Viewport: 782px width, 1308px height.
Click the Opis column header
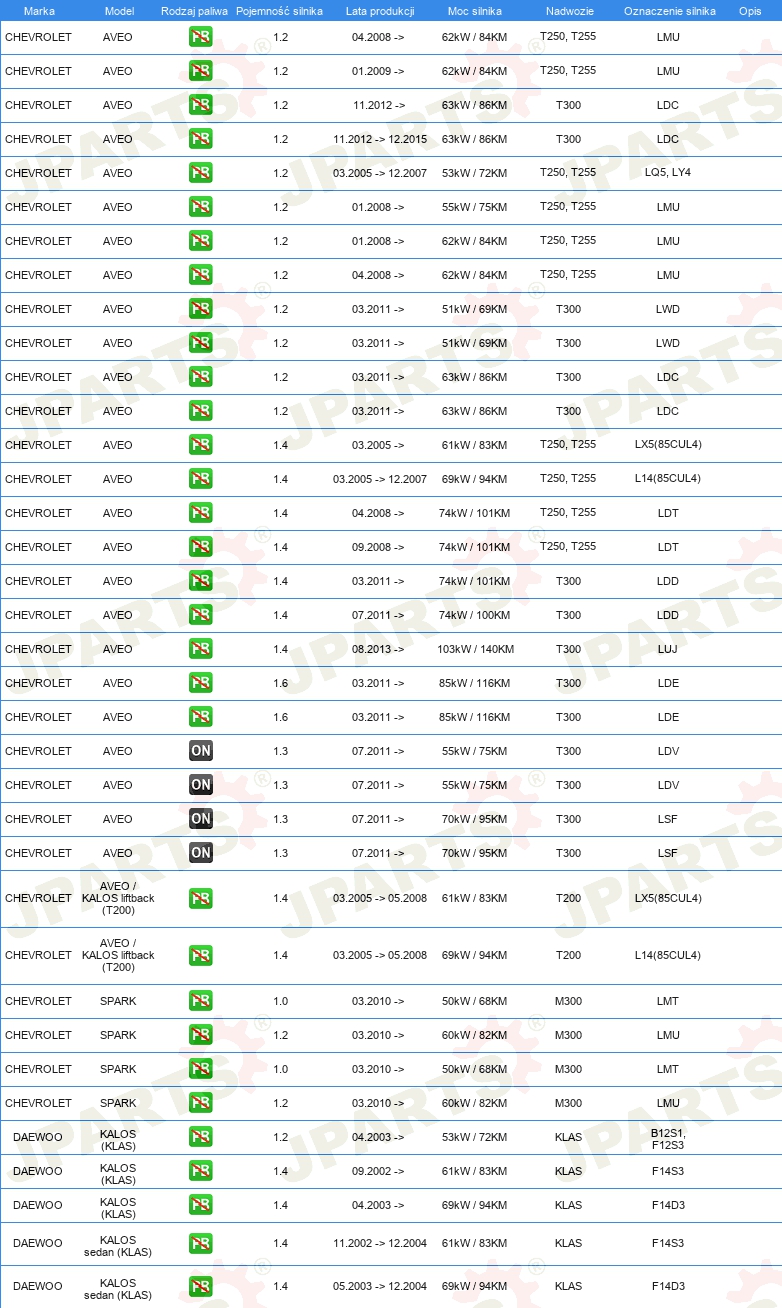pos(750,11)
